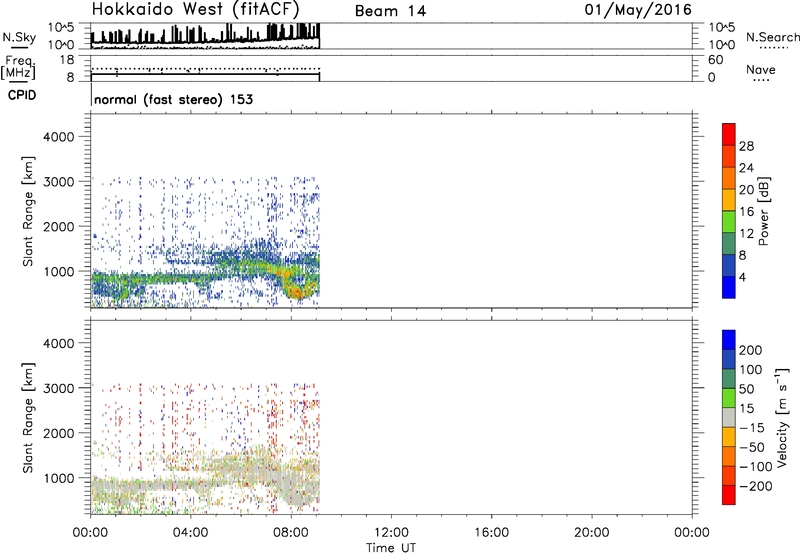This screenshot has height=554, width=800.
Task: Pick the light green segment of the Power color bar
Action: 729,222
